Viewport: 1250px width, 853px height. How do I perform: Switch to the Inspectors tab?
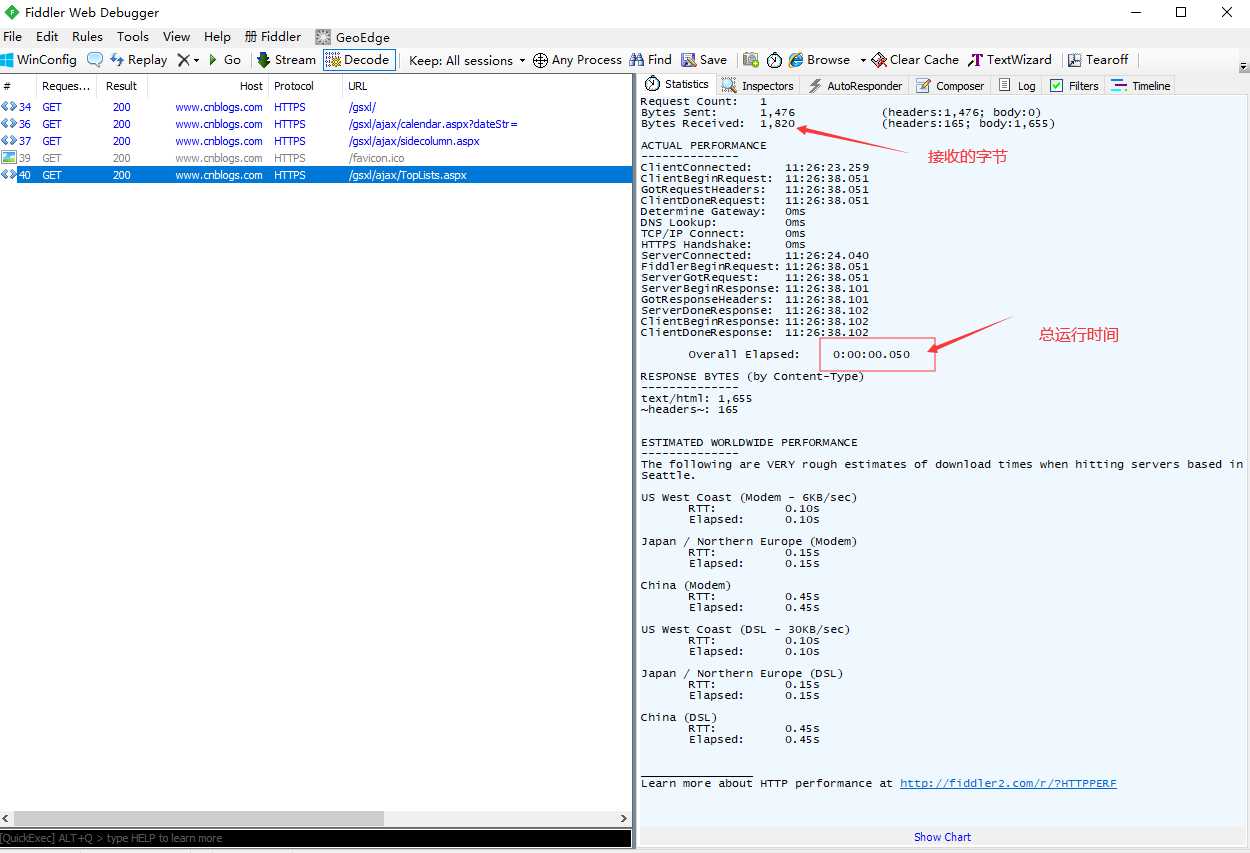coord(758,86)
